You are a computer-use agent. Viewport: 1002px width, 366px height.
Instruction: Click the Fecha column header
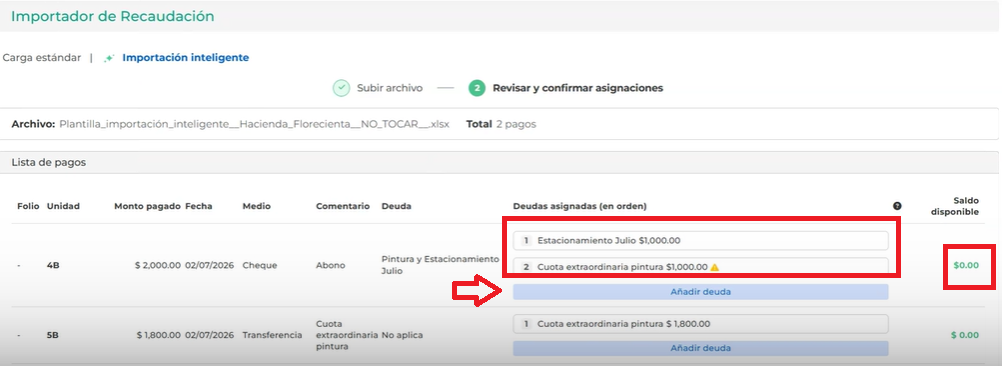[199, 206]
